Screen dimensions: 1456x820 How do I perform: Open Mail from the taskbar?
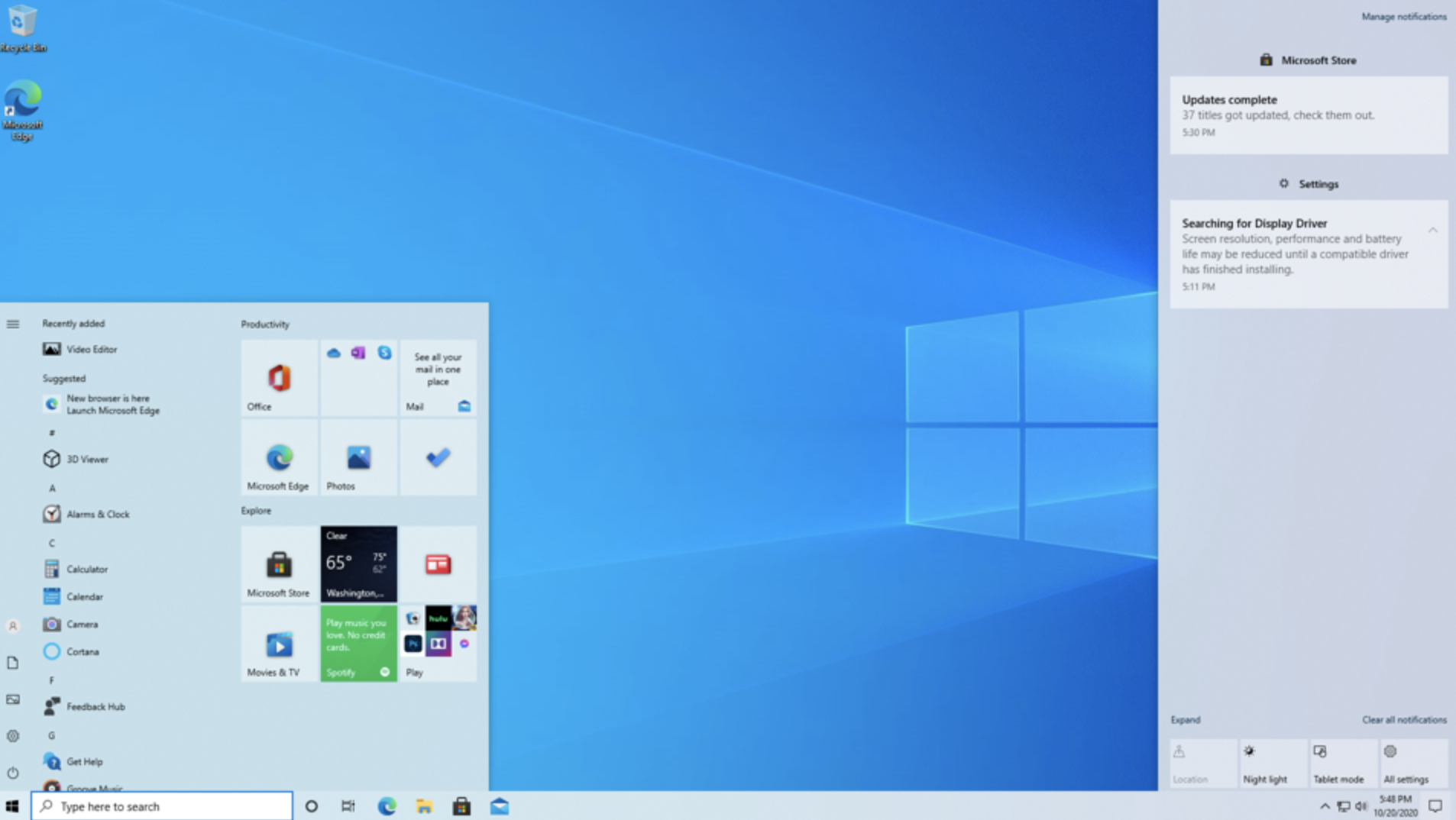click(500, 806)
